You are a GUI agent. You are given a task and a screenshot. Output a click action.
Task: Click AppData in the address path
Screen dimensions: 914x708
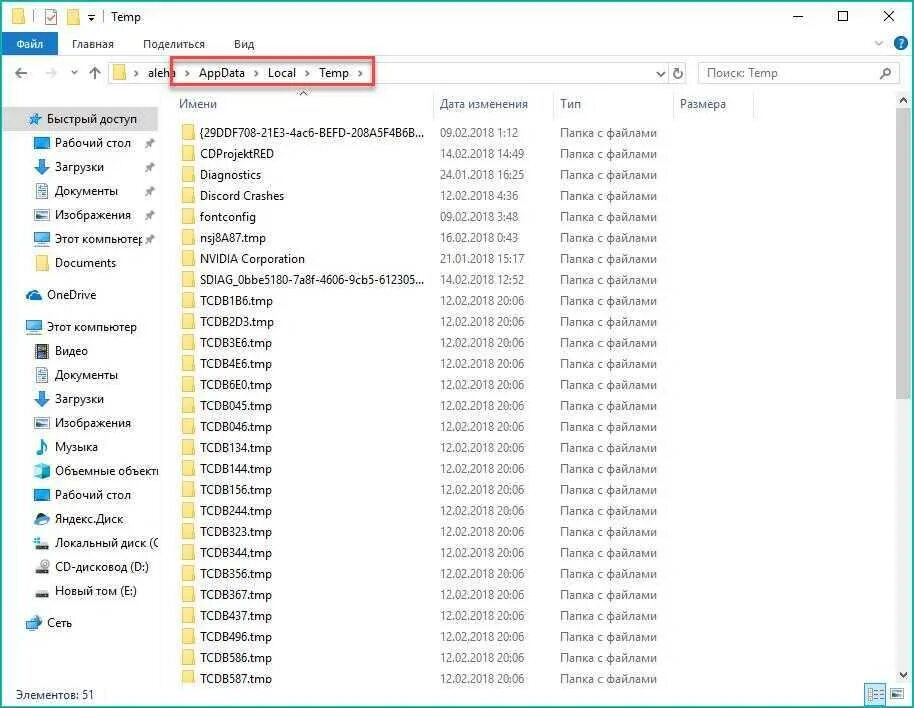222,73
